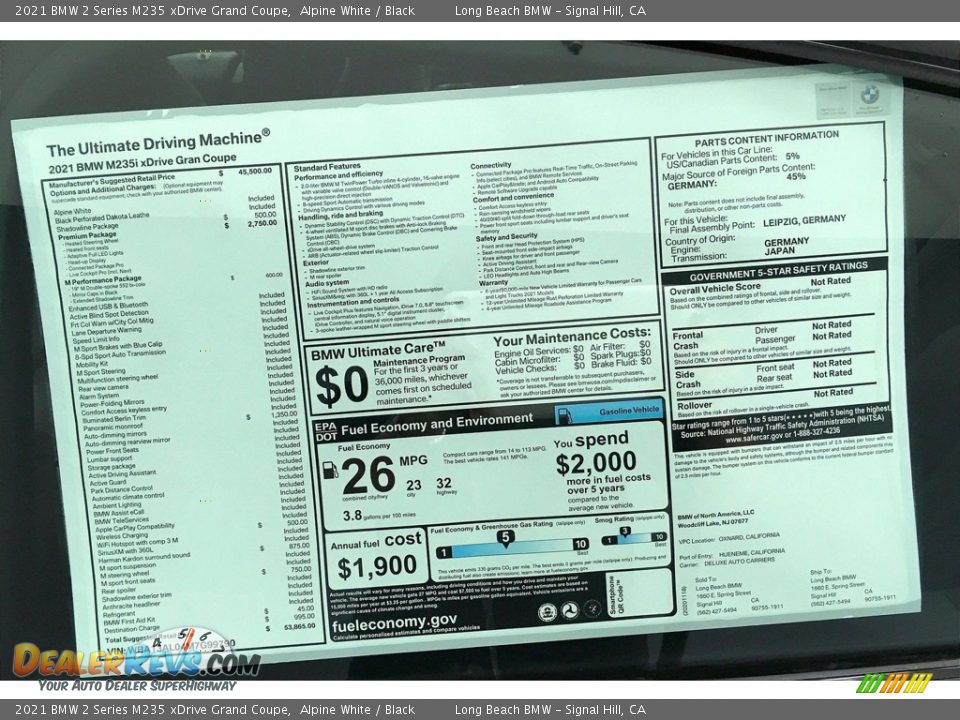Viewport: 960px width, 720px height.
Task: Click the "Warranty" subheading
Action: [x=493, y=283]
